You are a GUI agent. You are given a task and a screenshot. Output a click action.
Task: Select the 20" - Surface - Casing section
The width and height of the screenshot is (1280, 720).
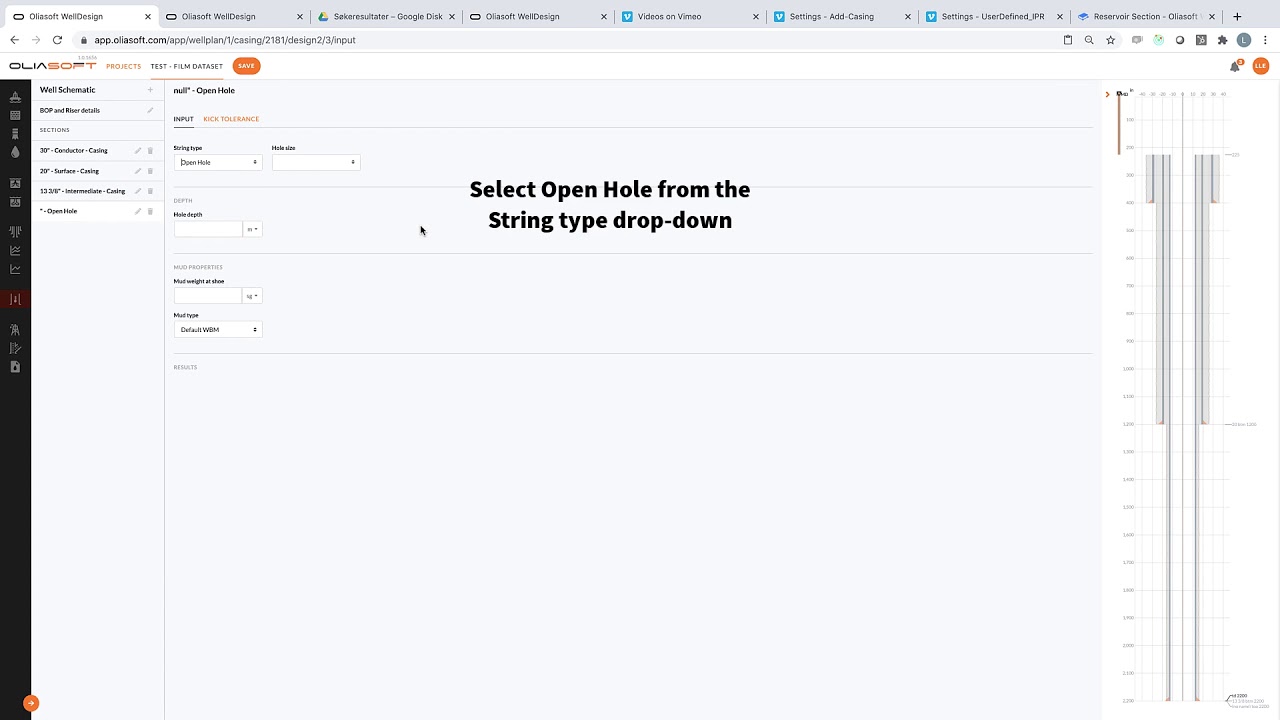(x=69, y=171)
